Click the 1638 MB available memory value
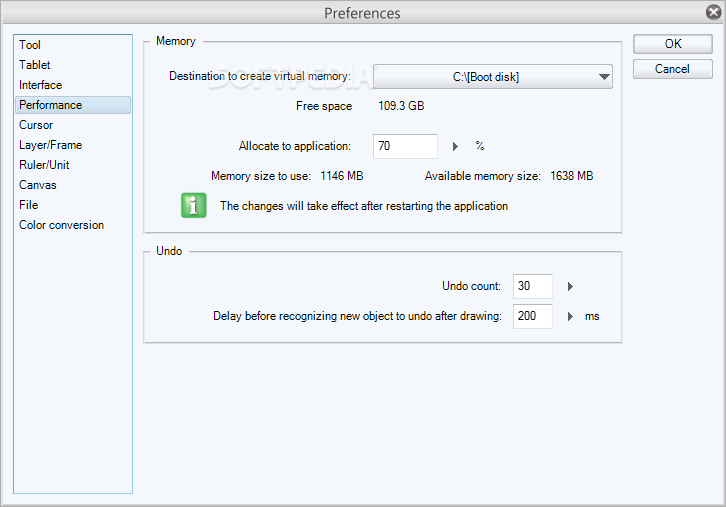Screen dimensions: 726x507 tap(572, 176)
